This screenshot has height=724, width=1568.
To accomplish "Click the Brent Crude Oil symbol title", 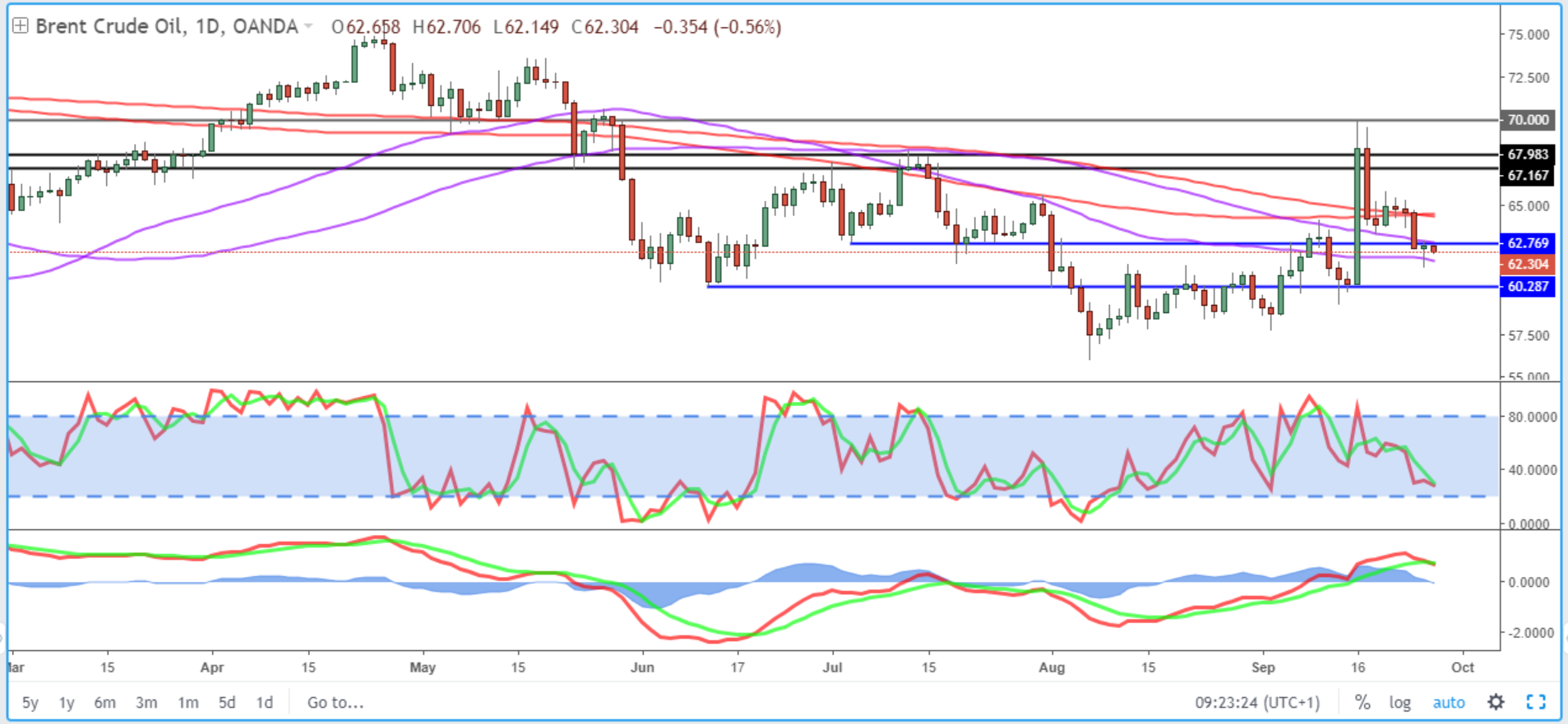I will pyautogui.click(x=110, y=26).
